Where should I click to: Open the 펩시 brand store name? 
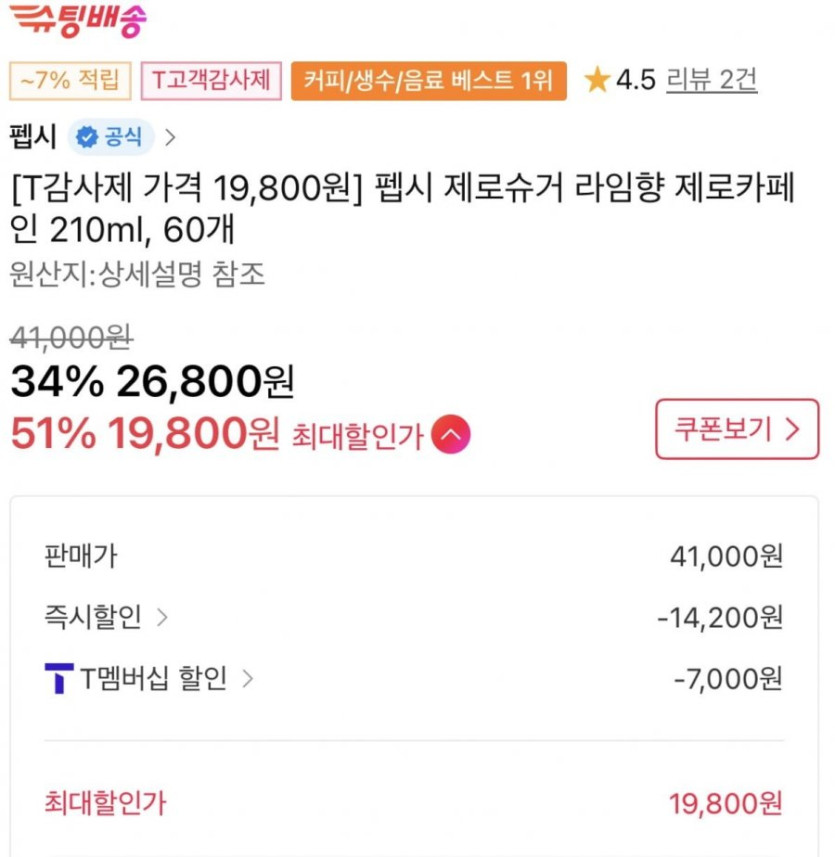tap(32, 137)
